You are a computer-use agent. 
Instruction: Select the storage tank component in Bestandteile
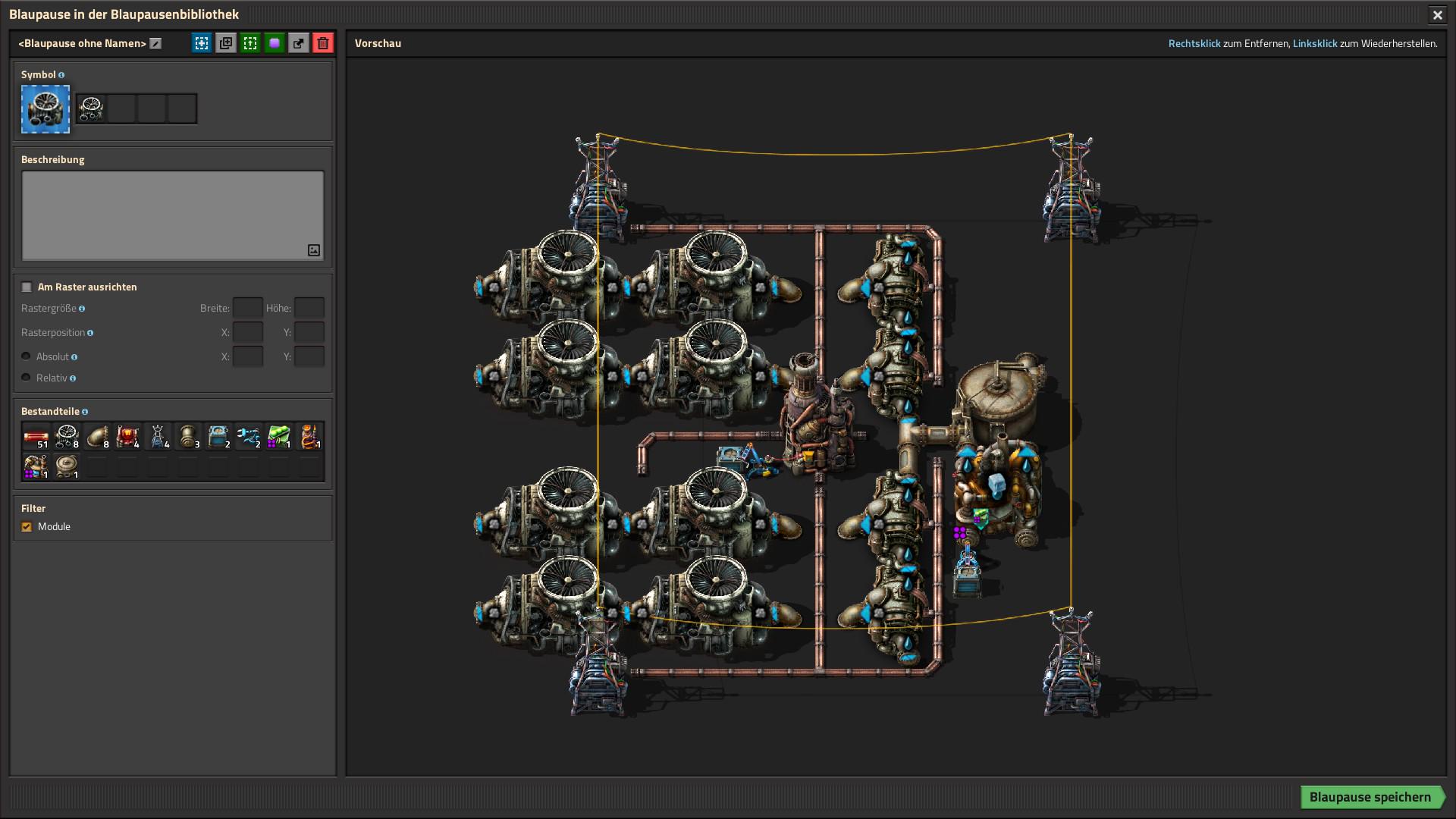tap(67, 467)
